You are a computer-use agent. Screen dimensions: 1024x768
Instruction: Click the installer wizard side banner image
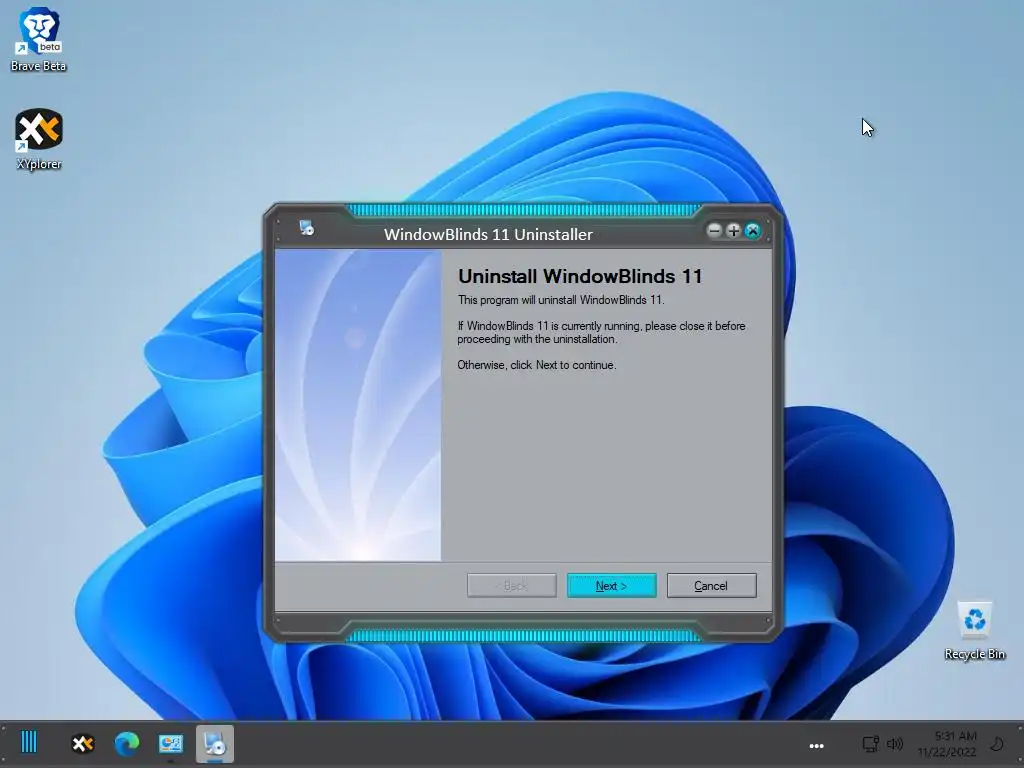pyautogui.click(x=358, y=406)
